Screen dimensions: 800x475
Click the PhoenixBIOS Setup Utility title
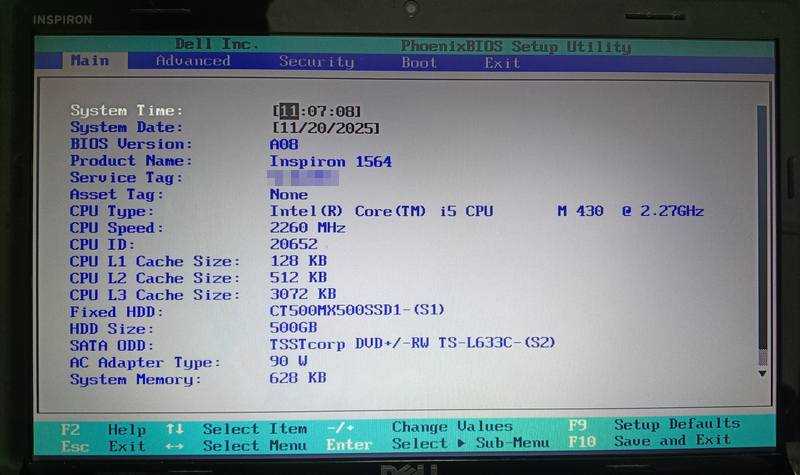tap(516, 46)
